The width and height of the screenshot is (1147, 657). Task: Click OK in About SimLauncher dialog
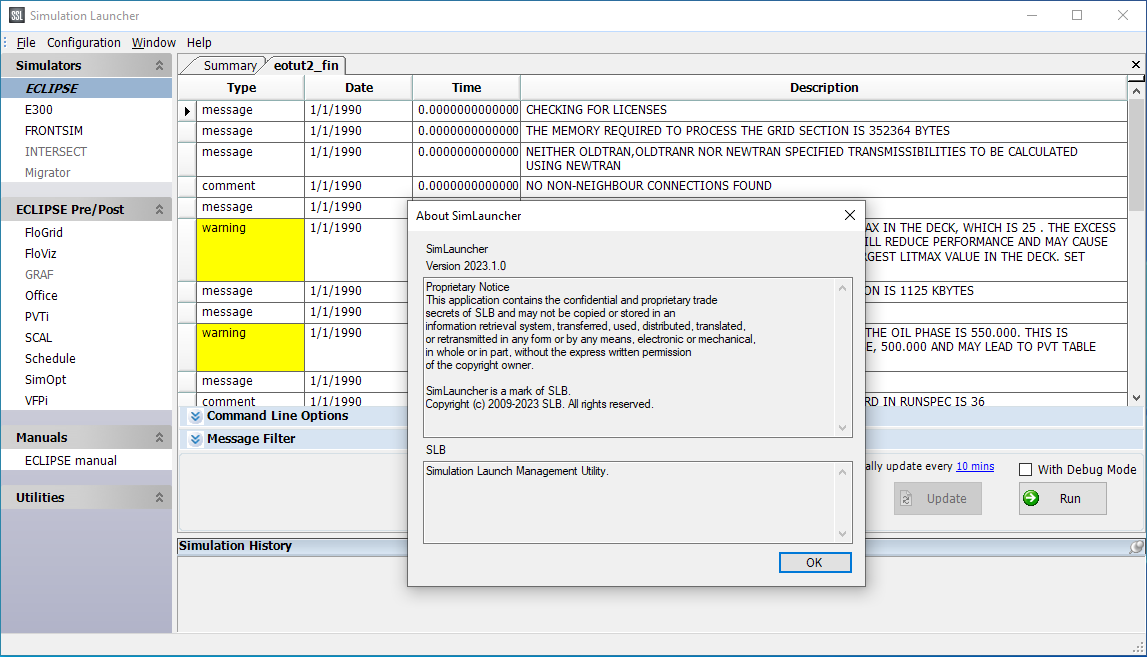click(815, 563)
